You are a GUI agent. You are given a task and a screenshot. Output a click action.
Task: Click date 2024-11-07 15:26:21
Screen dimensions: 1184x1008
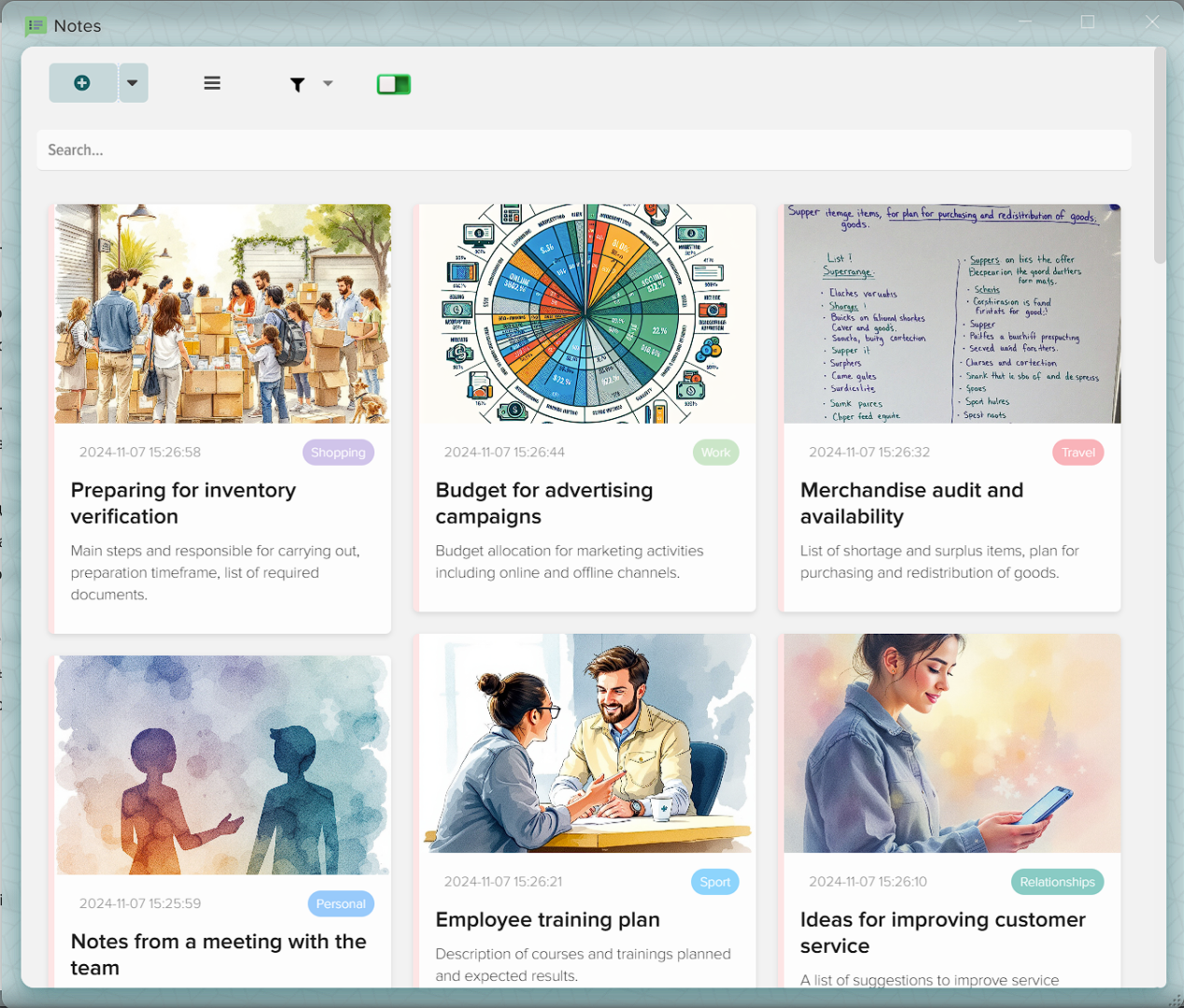coord(503,882)
